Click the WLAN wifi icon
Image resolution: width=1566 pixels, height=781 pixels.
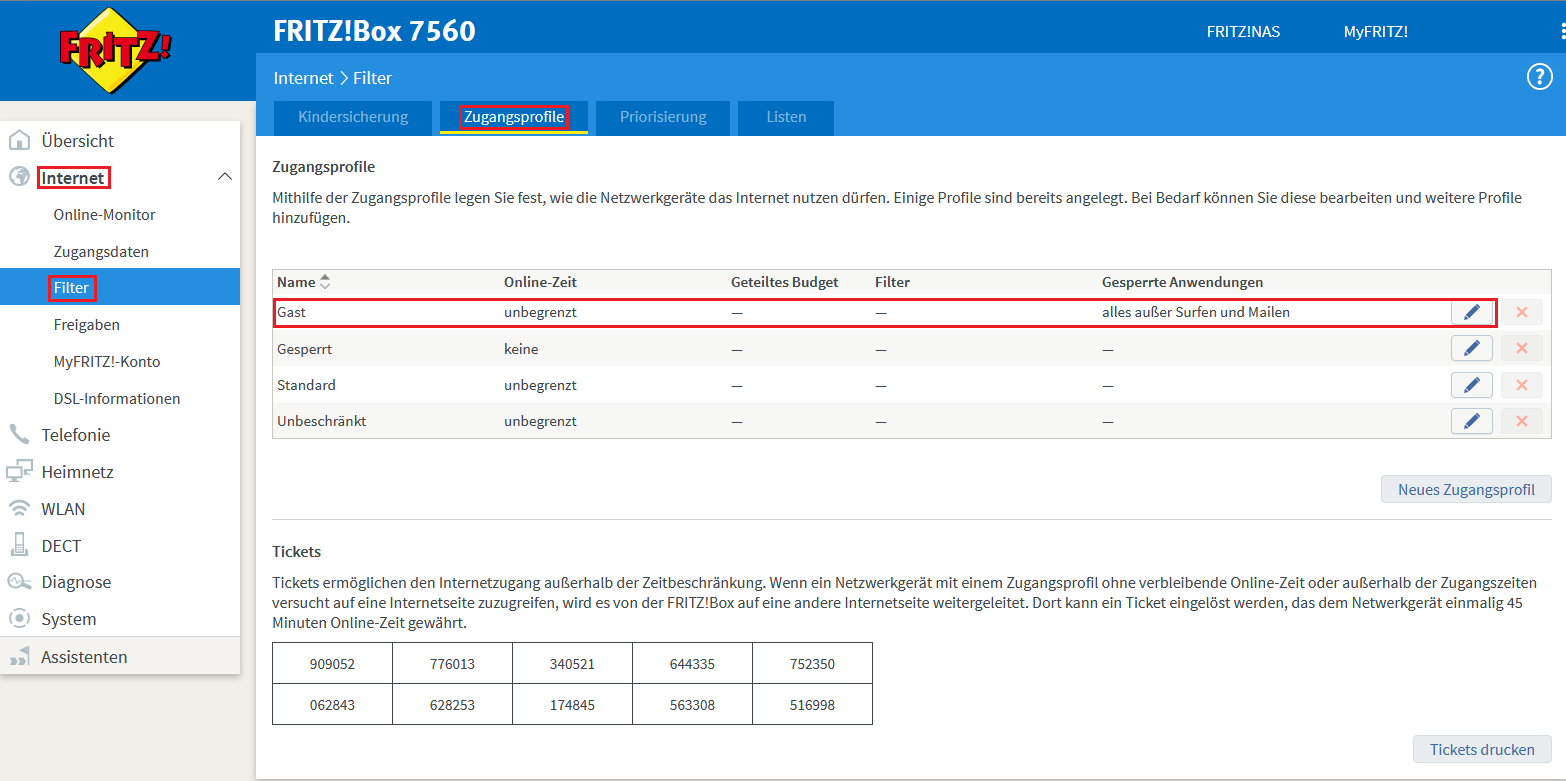tap(19, 508)
